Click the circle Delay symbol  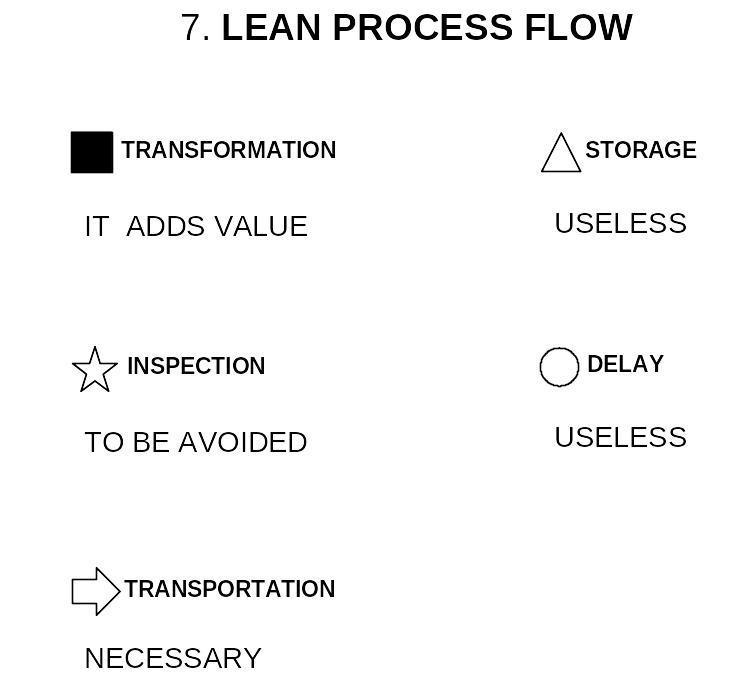pyautogui.click(x=559, y=367)
